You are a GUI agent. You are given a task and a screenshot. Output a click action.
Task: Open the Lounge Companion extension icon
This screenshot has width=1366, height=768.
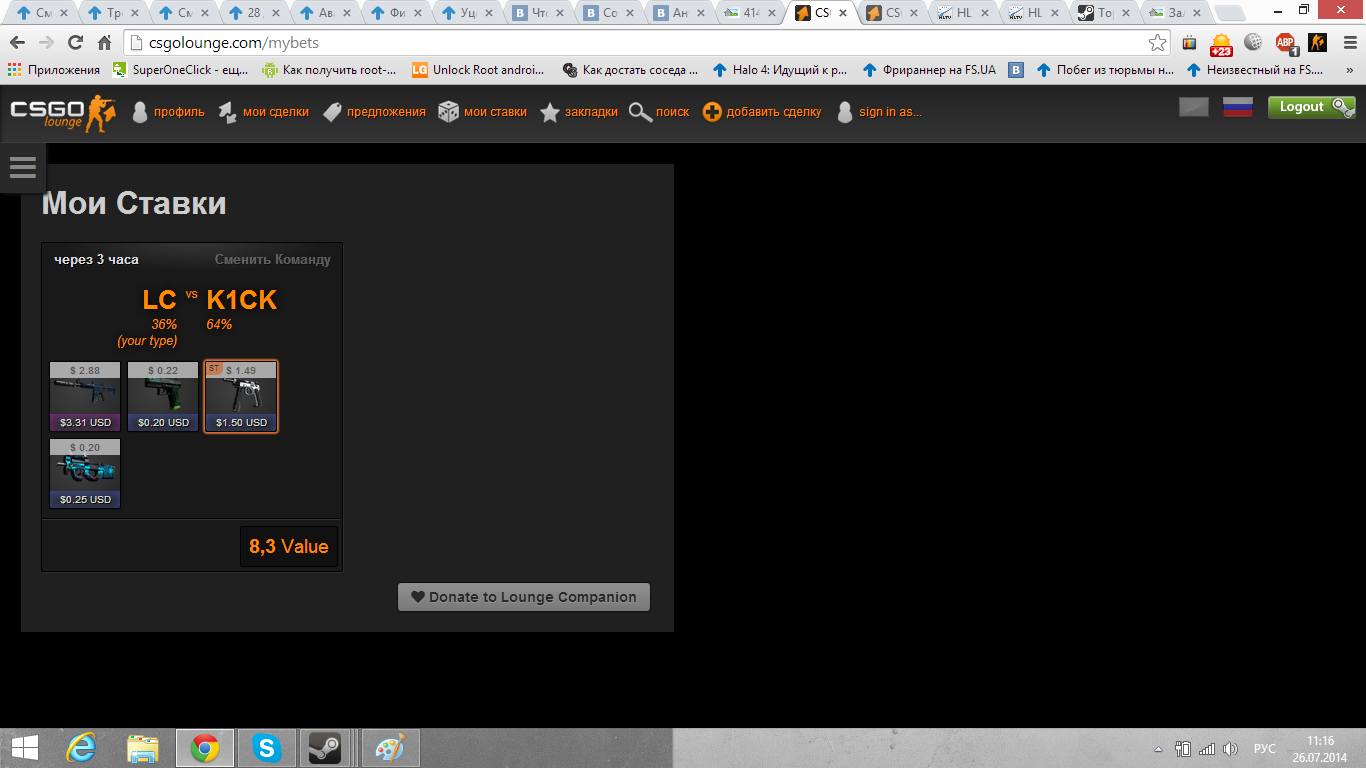1318,43
